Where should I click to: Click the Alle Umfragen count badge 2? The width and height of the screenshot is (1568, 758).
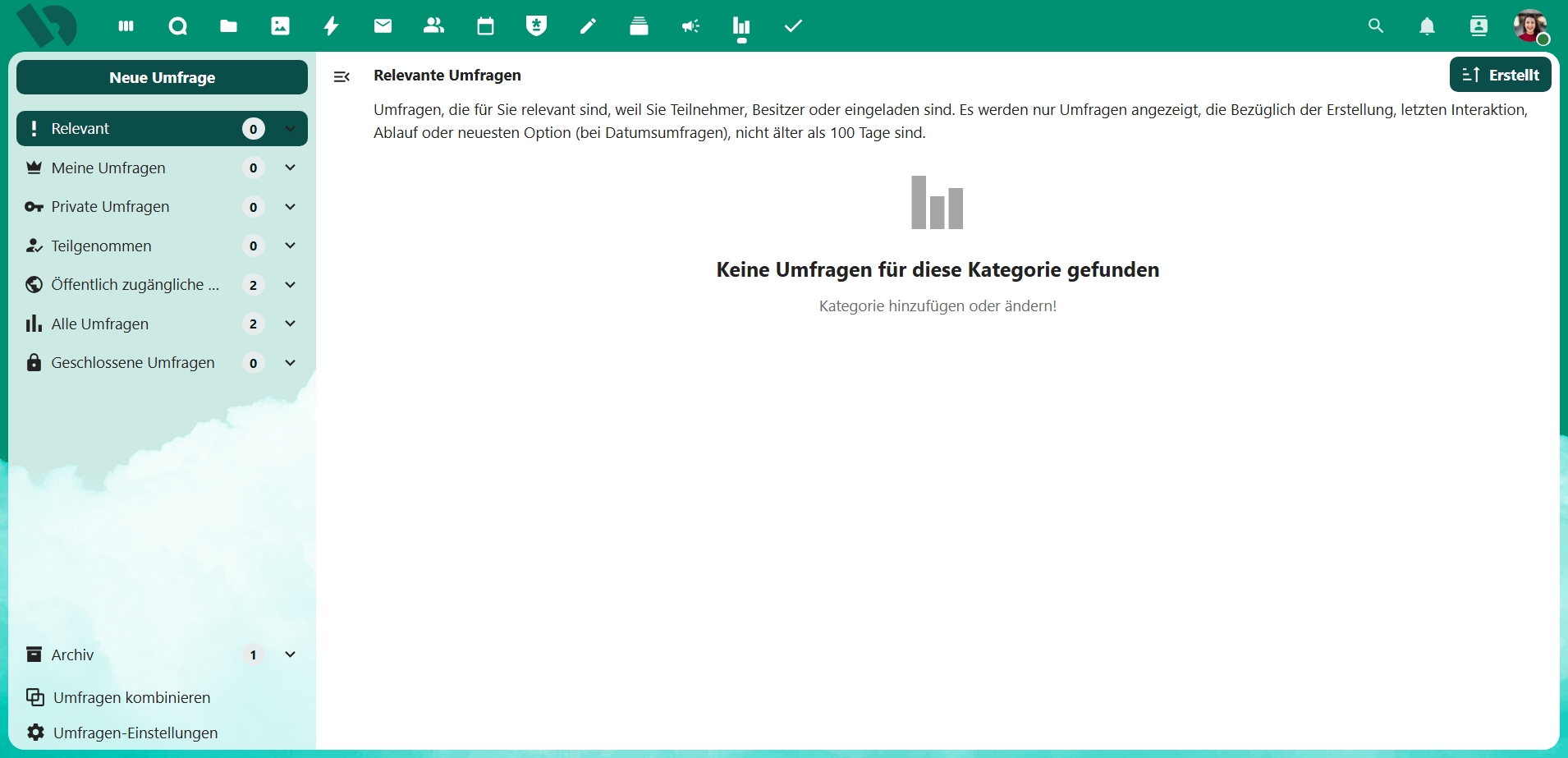(254, 324)
